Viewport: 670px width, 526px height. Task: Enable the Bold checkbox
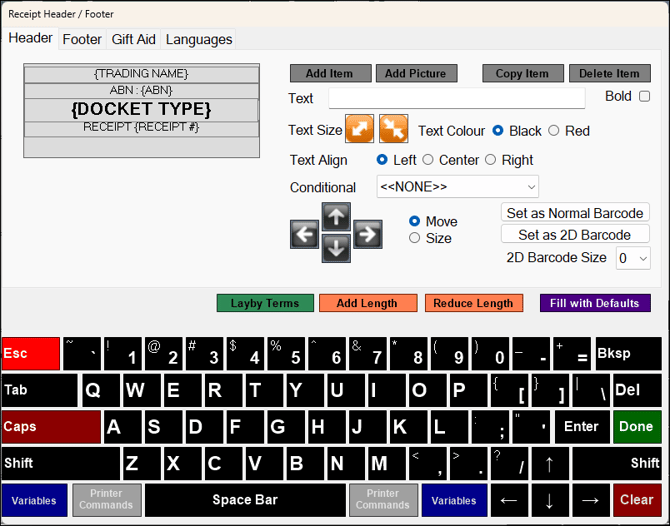(x=644, y=96)
